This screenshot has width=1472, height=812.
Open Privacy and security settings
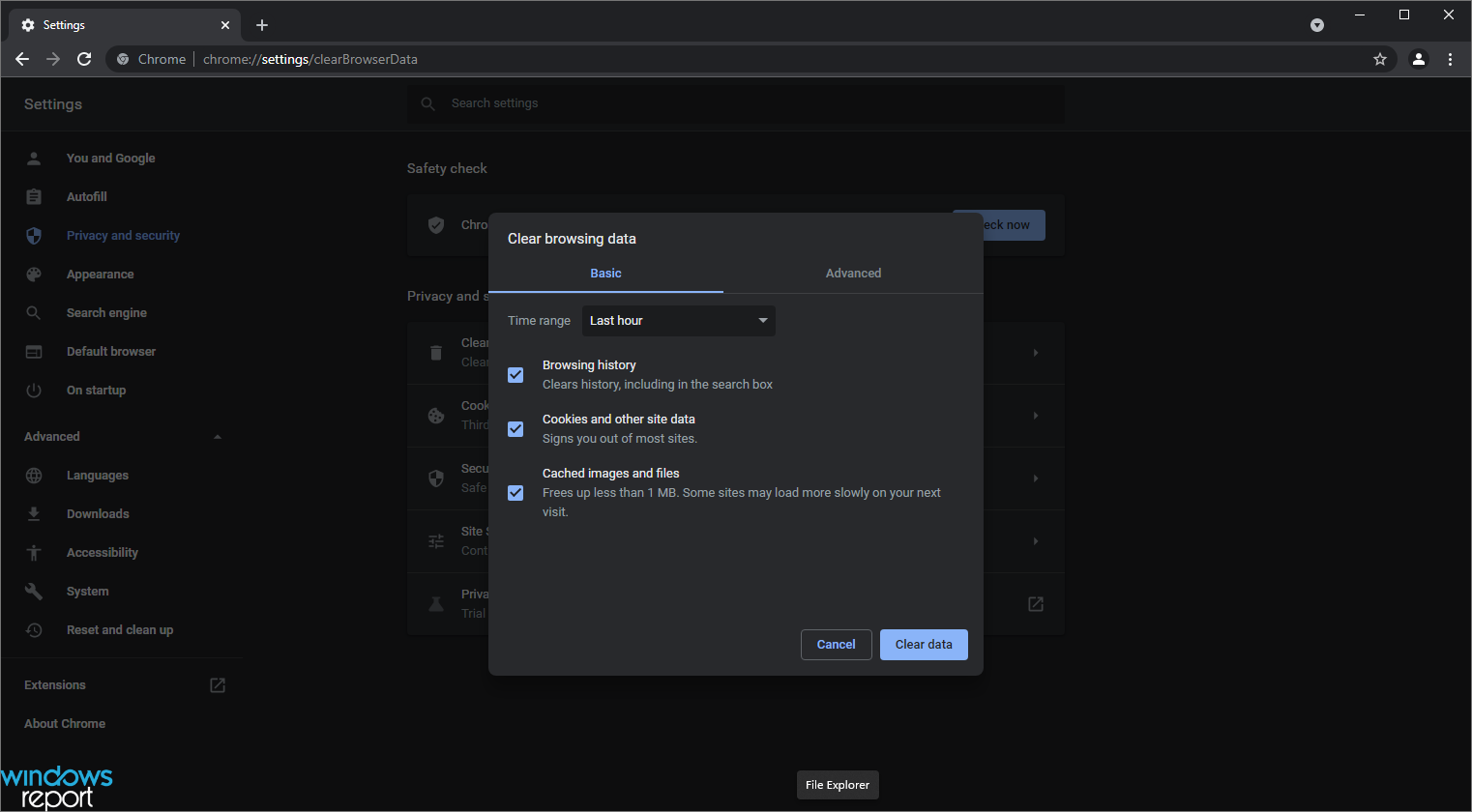(123, 236)
